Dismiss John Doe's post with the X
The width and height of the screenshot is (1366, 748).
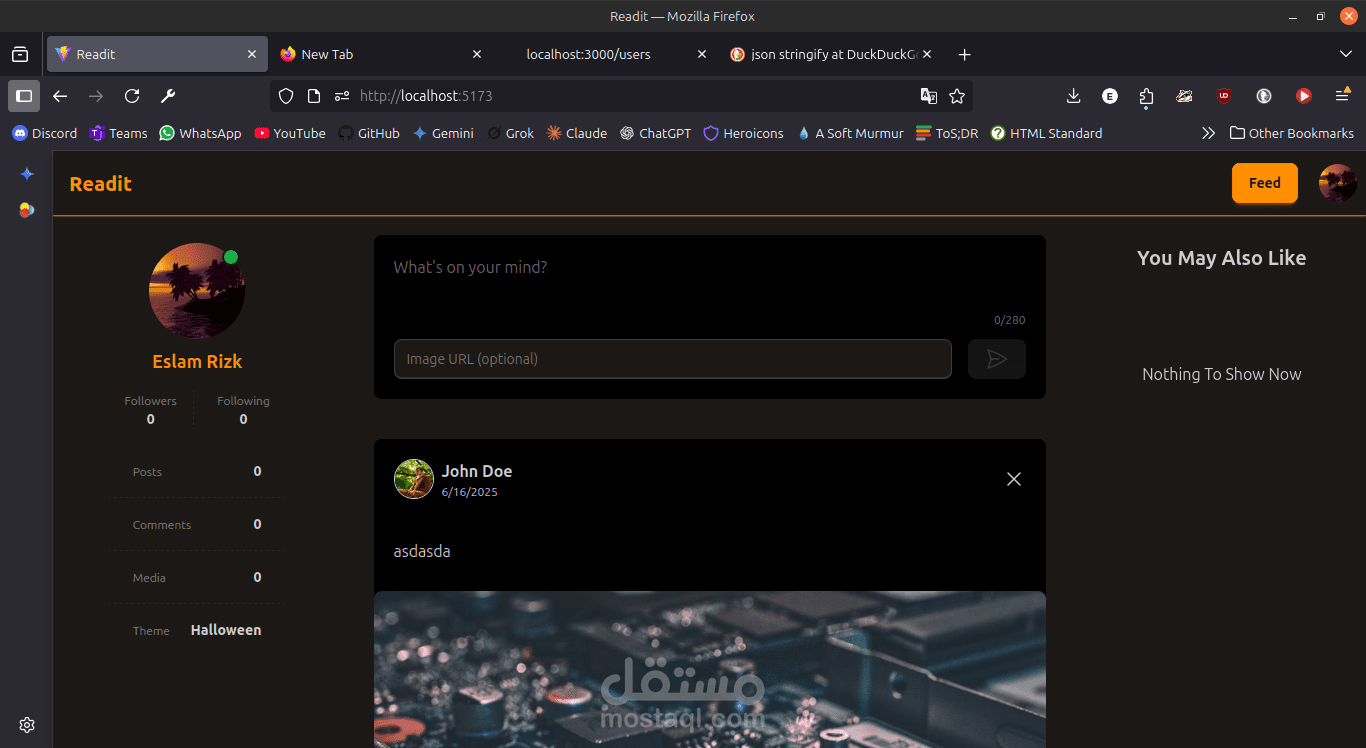pyautogui.click(x=1014, y=479)
